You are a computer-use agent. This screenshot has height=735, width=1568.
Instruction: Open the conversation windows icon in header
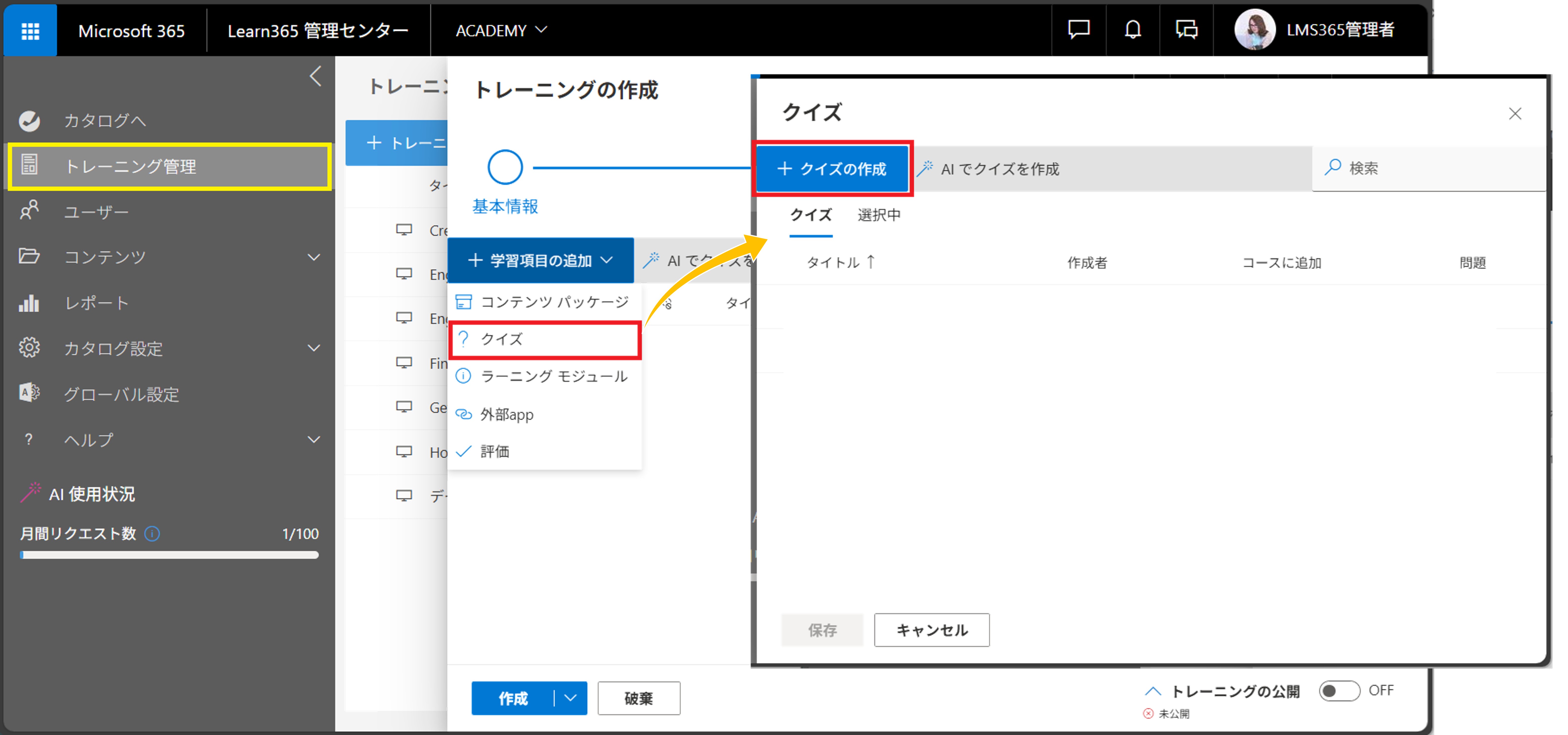[x=1186, y=29]
